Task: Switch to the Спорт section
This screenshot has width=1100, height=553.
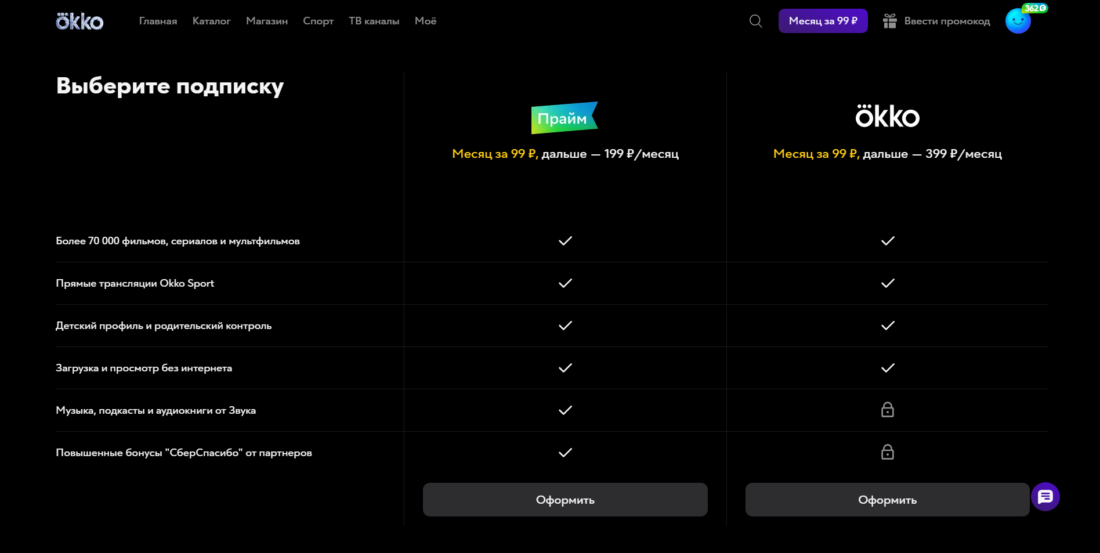Action: [318, 21]
